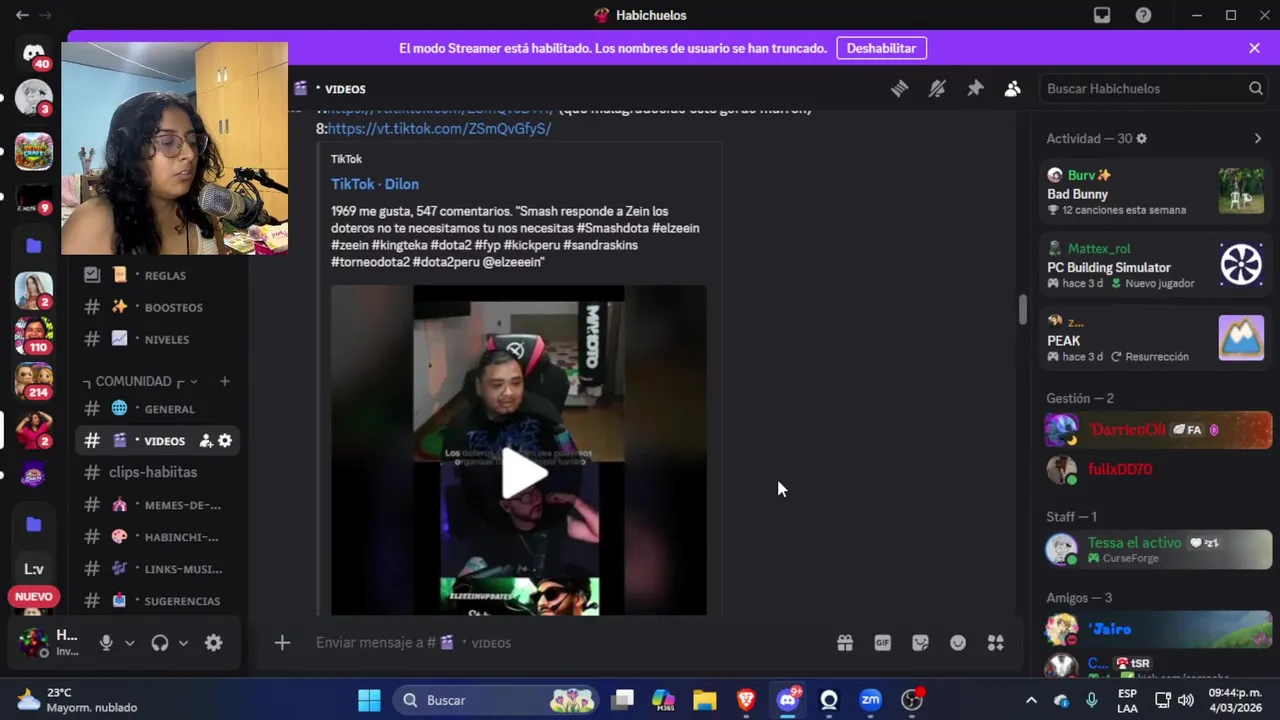The height and width of the screenshot is (720, 1280).
Task: Open attachment plus button in message bar
Action: click(x=282, y=643)
